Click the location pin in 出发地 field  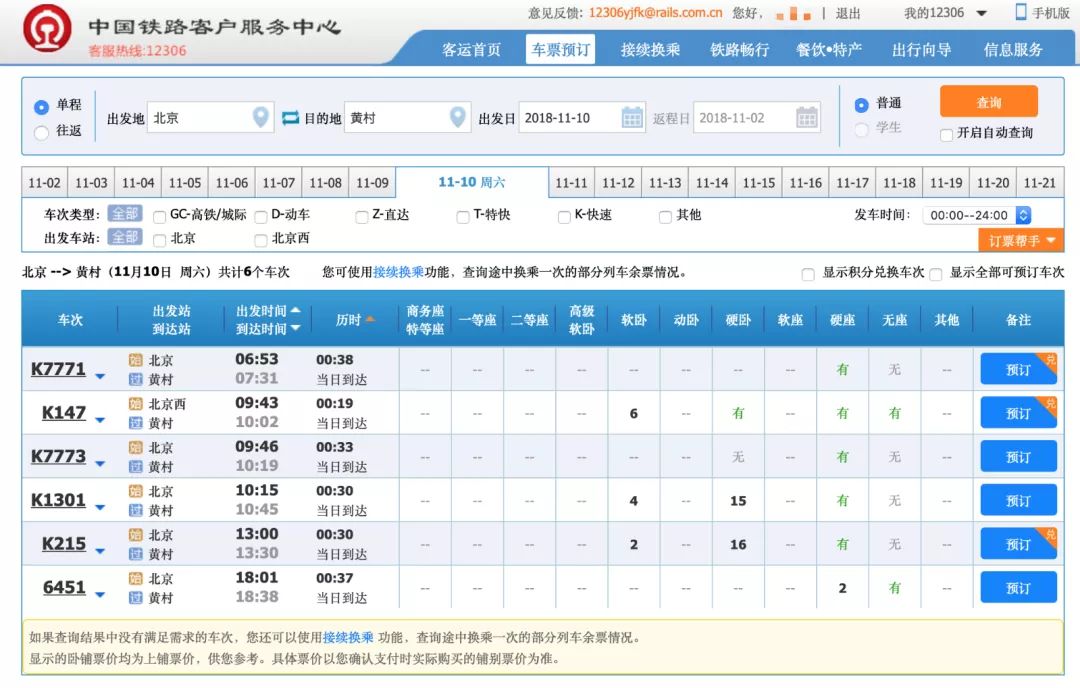click(x=259, y=117)
